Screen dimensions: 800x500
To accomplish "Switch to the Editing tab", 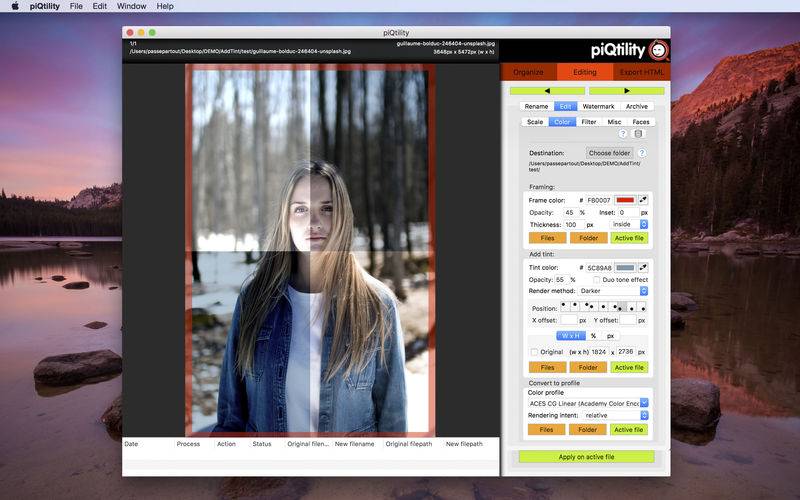I will click(585, 72).
